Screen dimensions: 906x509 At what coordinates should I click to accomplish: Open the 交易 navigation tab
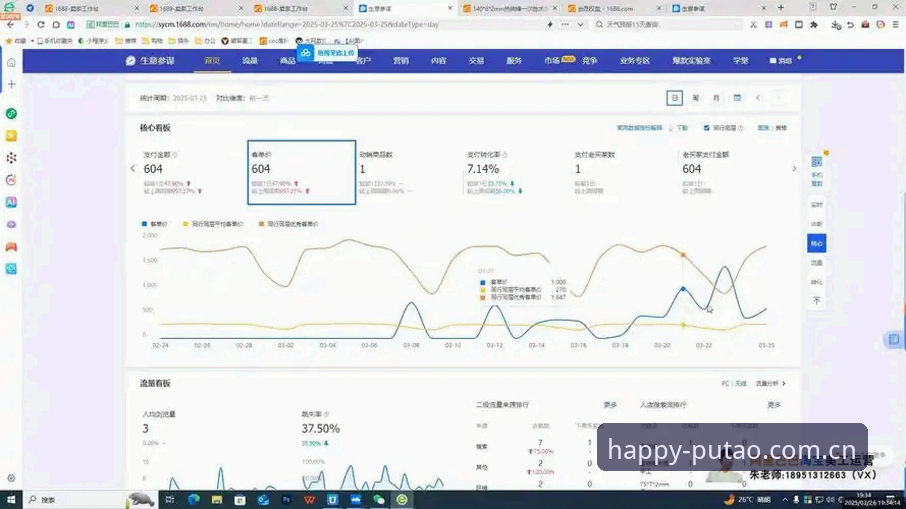[x=476, y=61]
